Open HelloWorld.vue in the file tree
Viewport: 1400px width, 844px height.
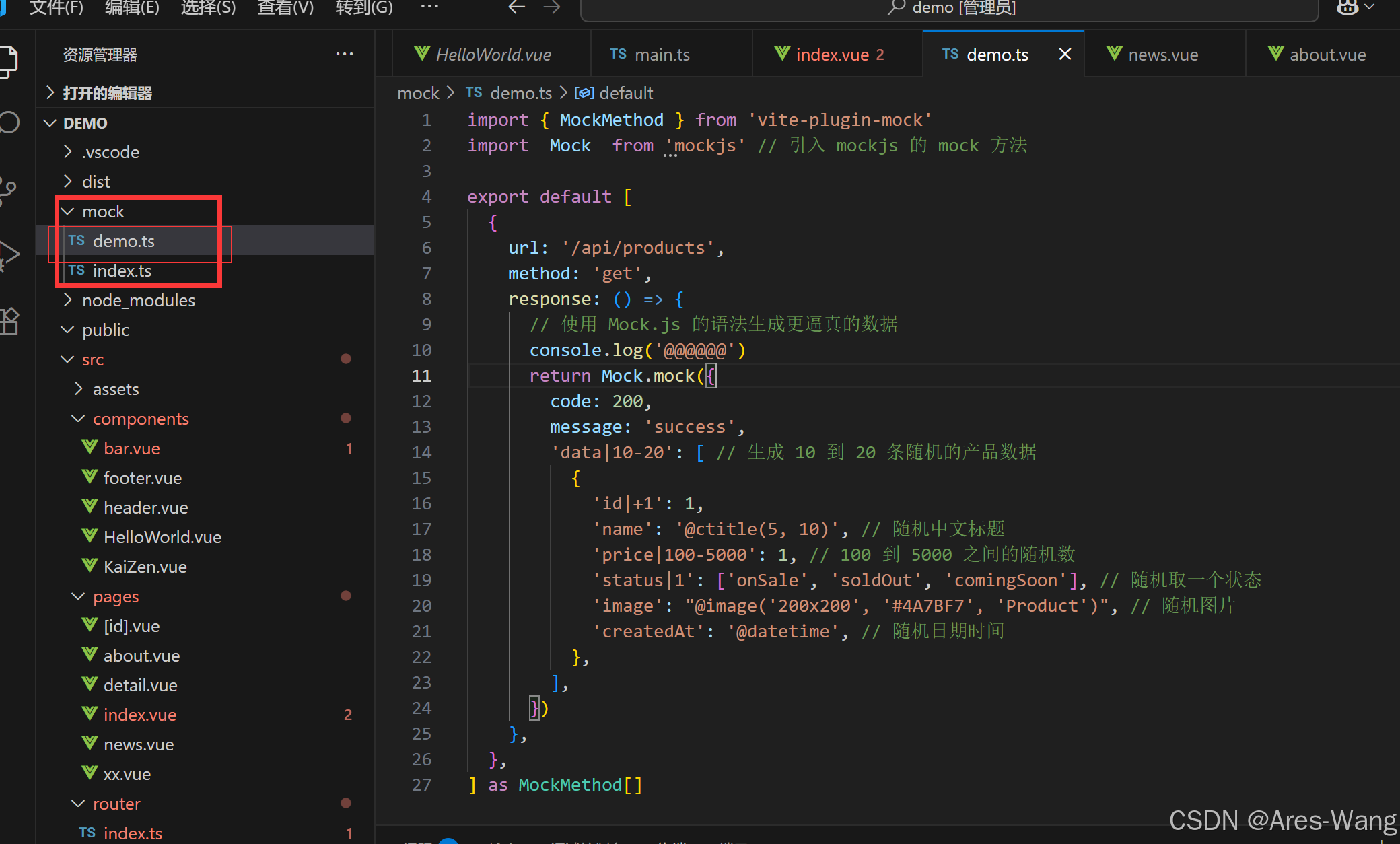[x=205, y=537]
